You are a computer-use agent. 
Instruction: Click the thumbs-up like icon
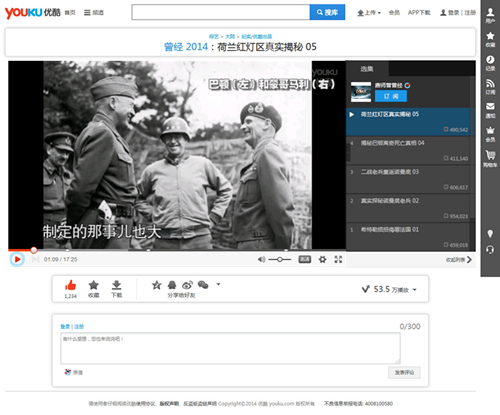click(x=70, y=285)
